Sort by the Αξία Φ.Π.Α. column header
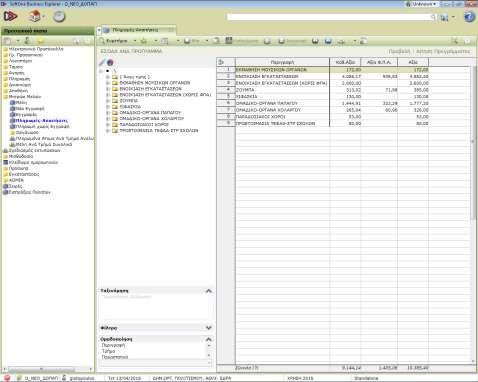478x382 pixels. [379, 62]
